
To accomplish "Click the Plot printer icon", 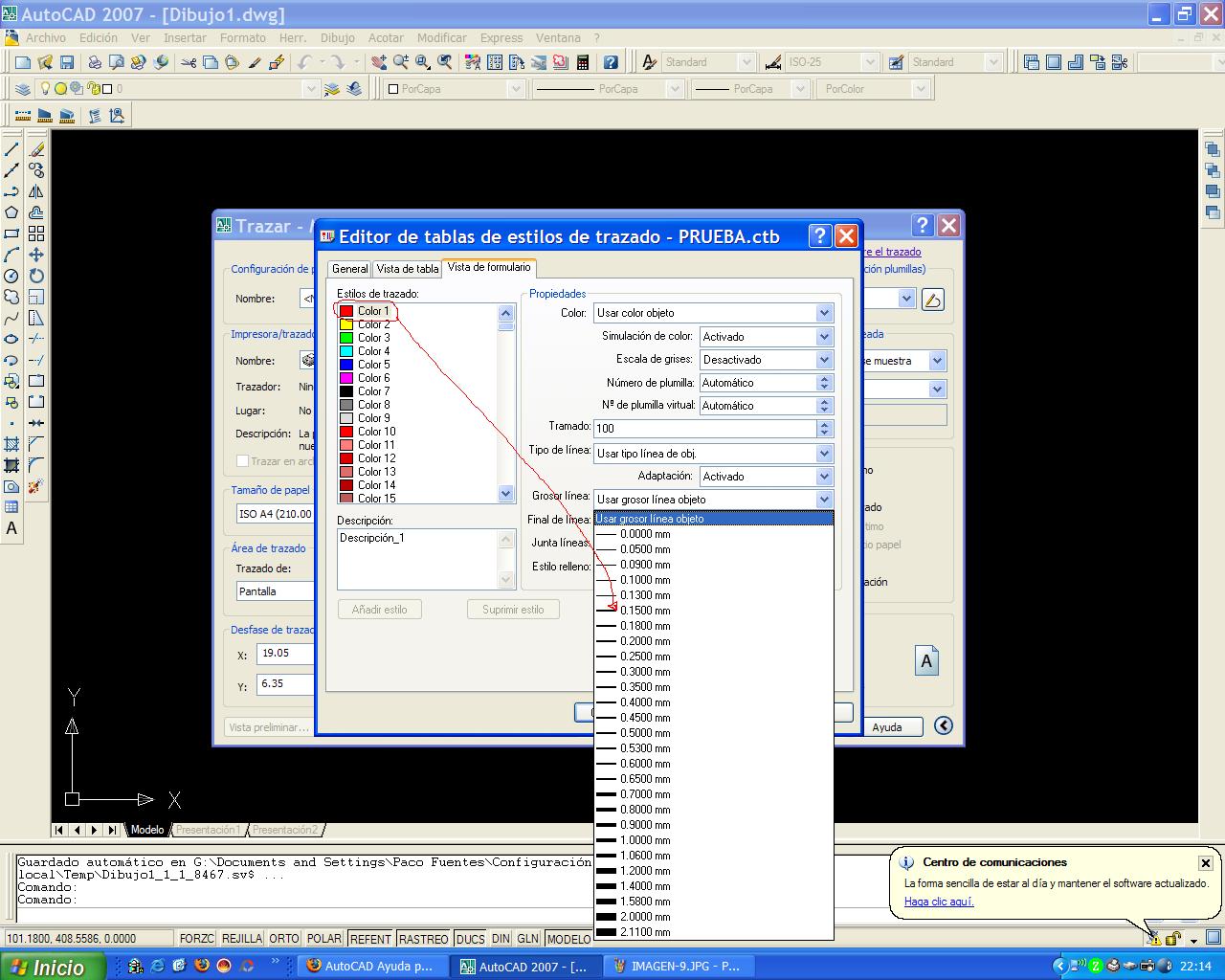I will click(95, 62).
